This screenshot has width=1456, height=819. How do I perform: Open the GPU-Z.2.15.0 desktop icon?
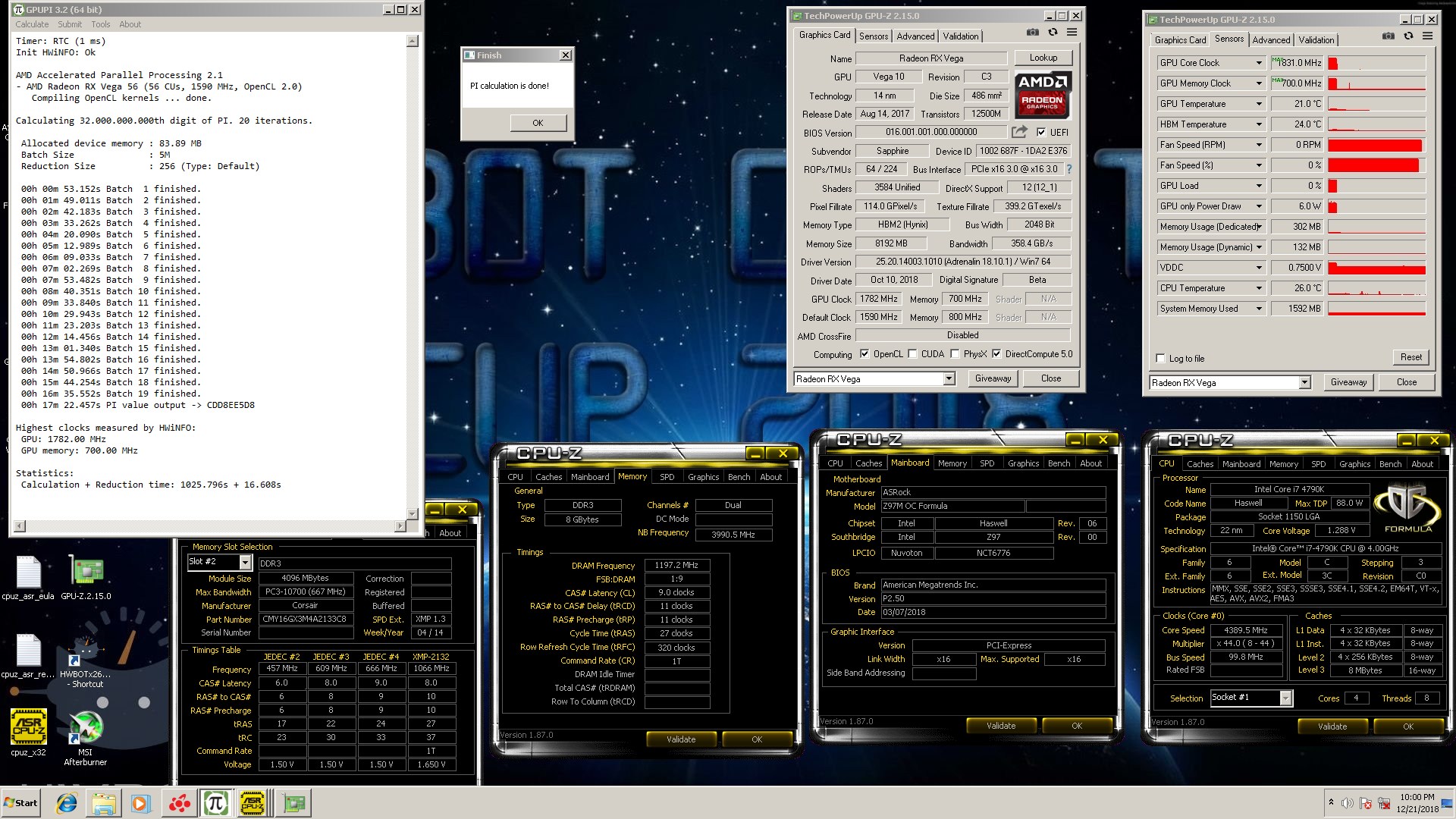click(86, 578)
